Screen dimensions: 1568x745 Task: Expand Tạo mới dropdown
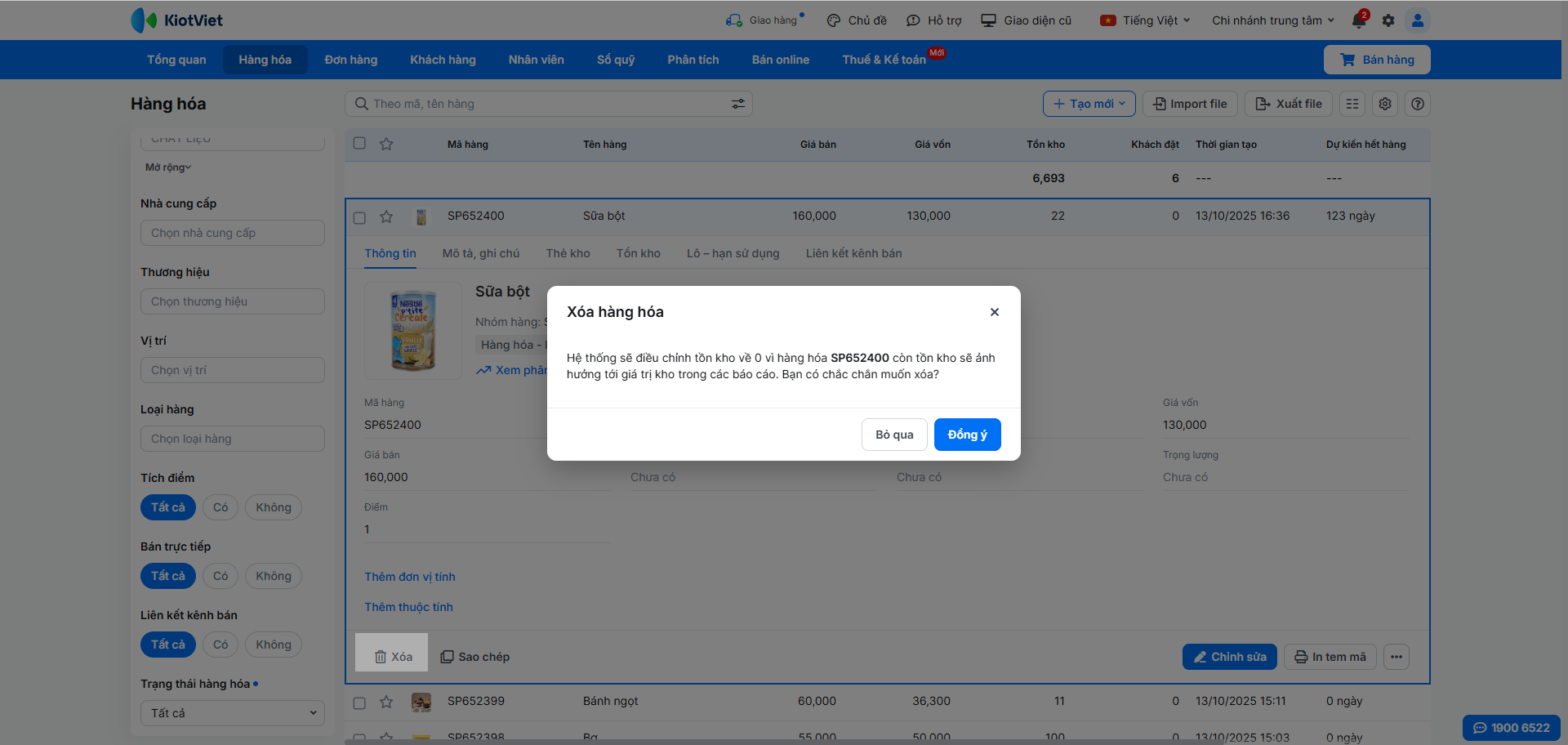coord(1089,104)
